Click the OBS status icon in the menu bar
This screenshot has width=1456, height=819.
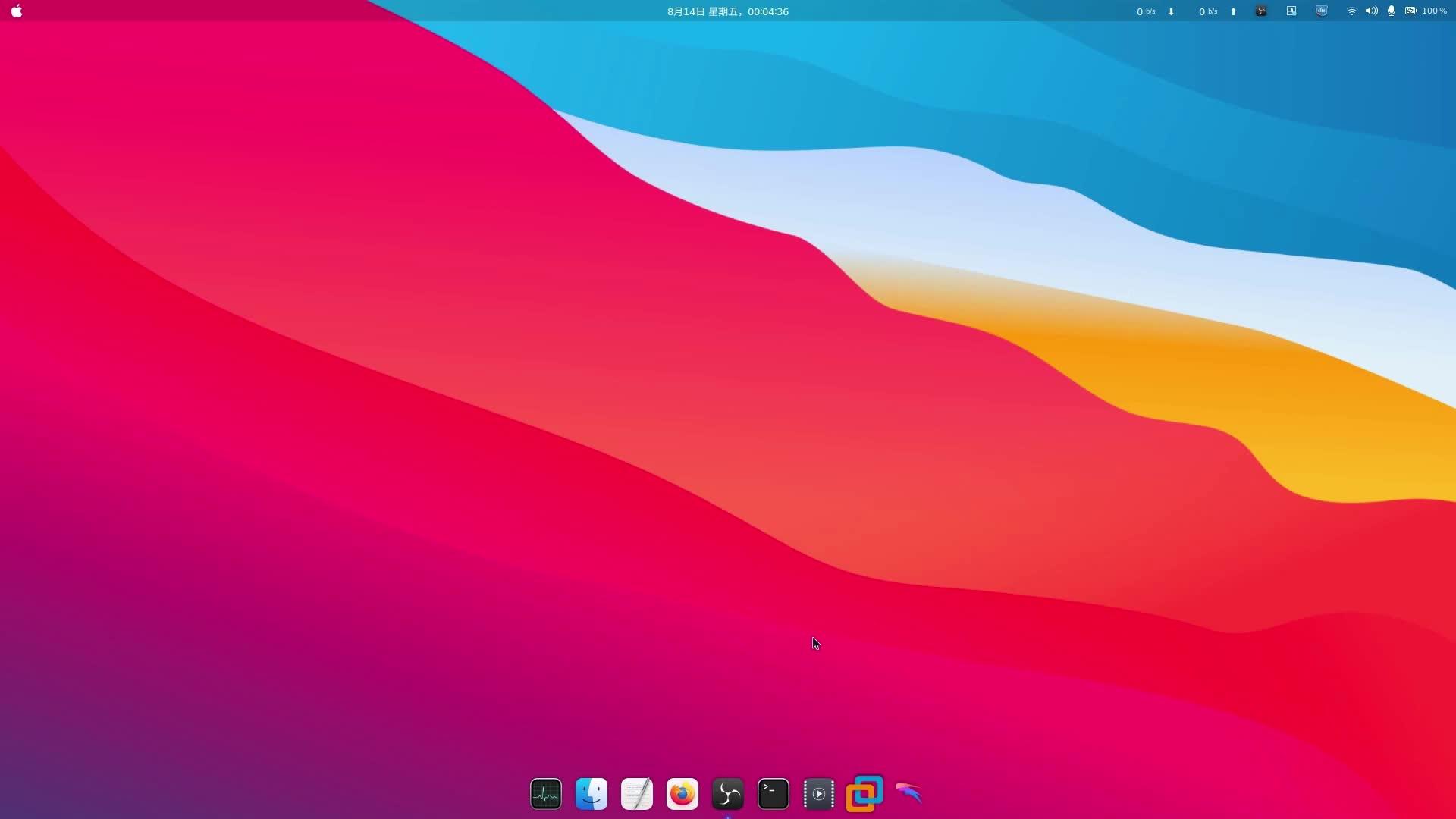(x=1260, y=11)
